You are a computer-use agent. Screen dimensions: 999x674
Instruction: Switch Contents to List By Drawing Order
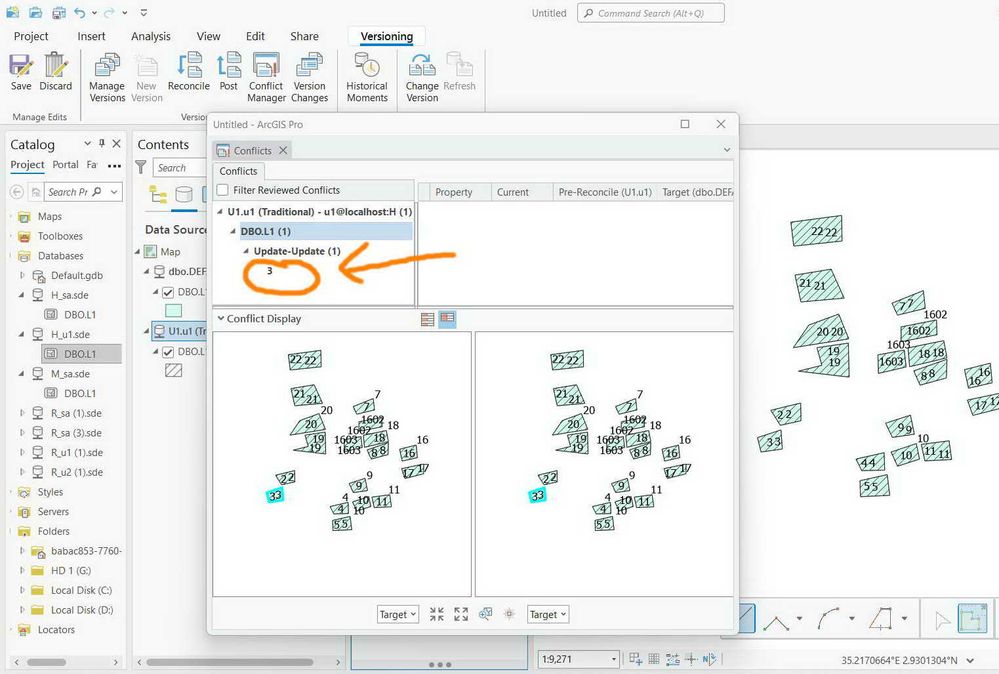(157, 194)
